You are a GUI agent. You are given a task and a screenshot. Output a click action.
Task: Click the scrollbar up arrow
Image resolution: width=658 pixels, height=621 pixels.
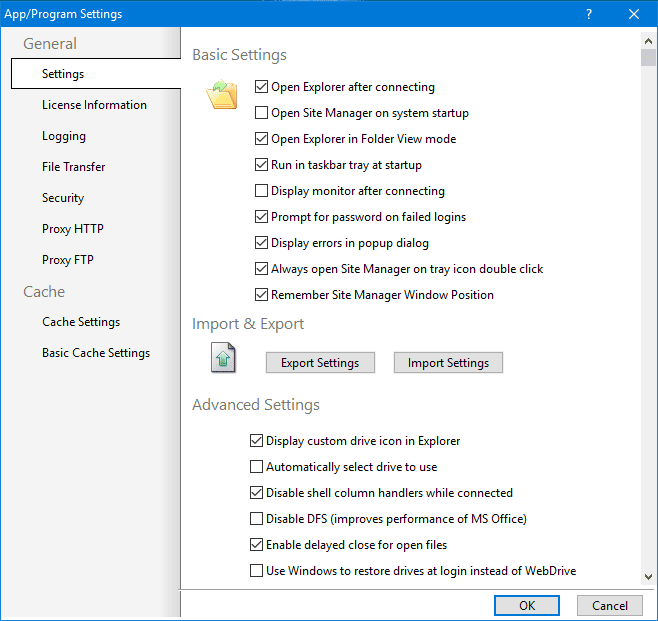point(648,41)
